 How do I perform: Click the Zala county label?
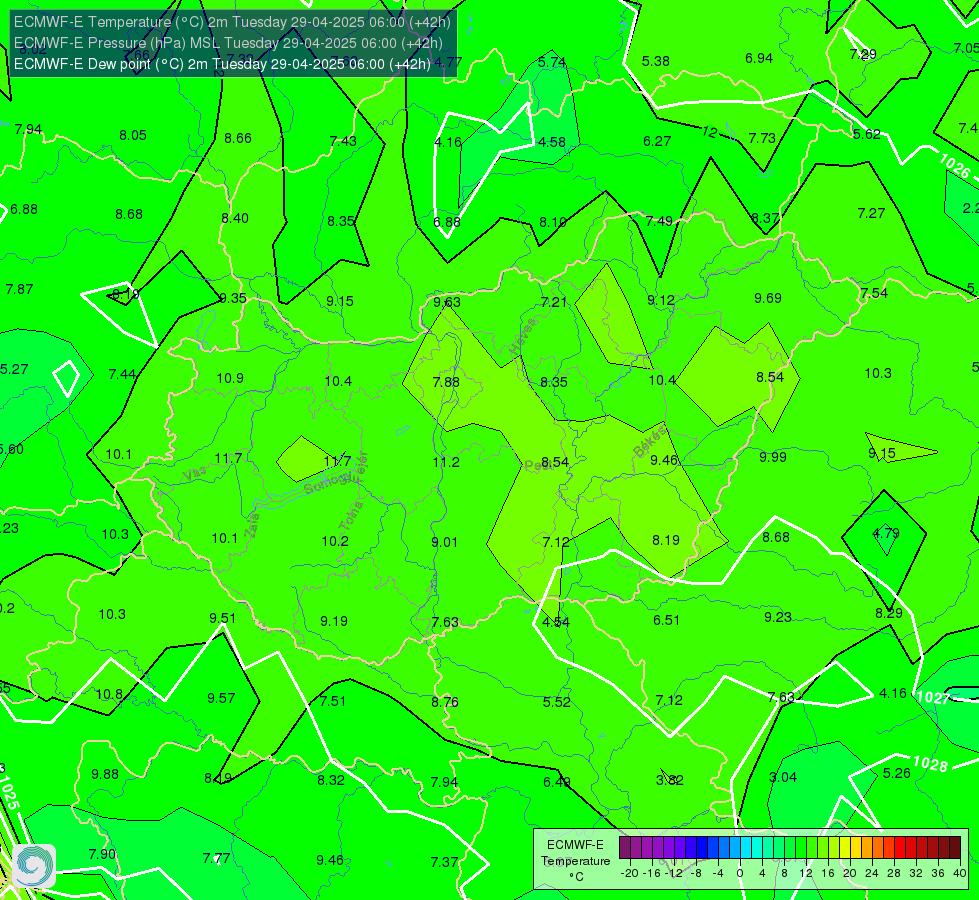(252, 526)
